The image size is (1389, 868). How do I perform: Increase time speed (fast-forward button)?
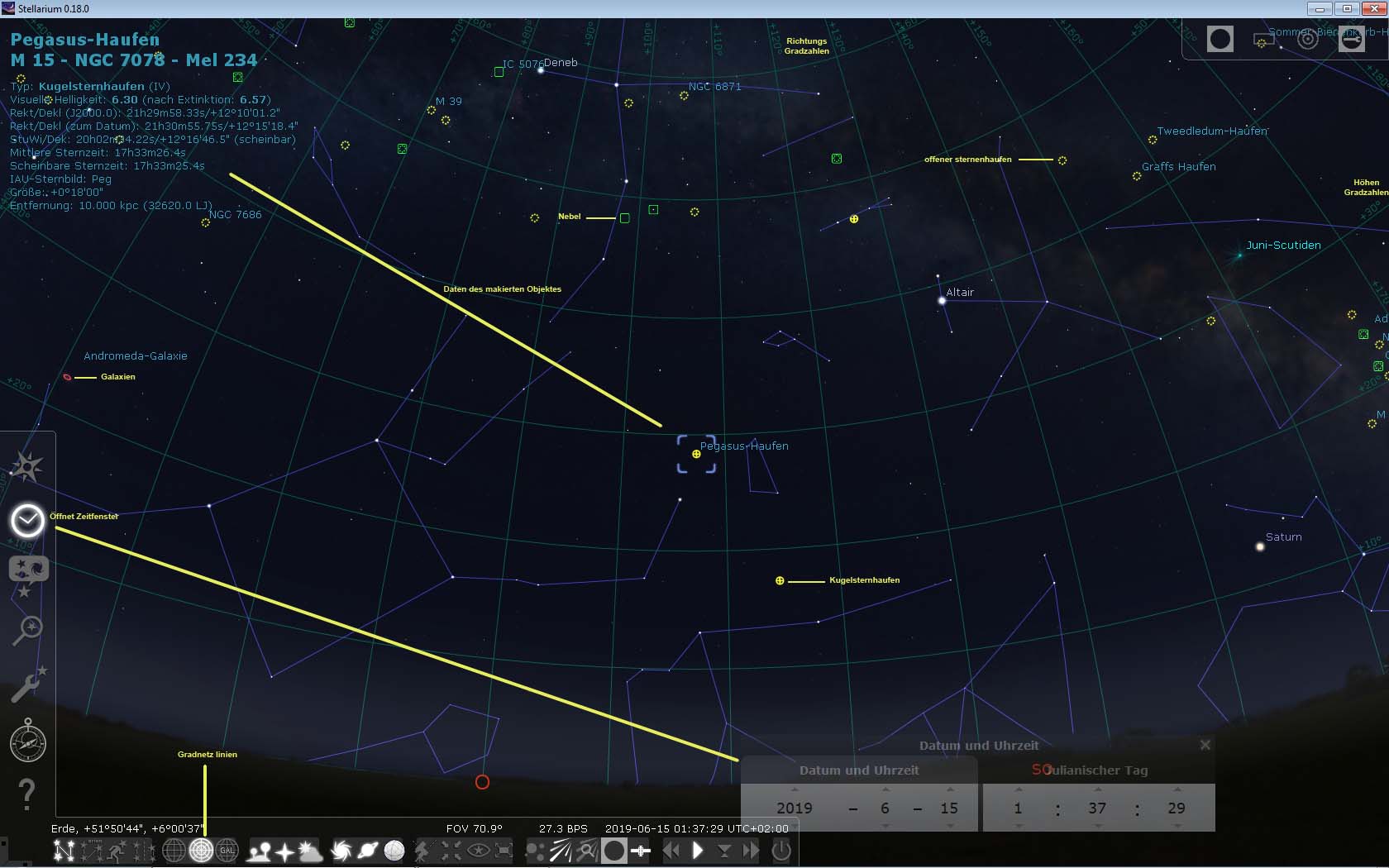coord(751,850)
